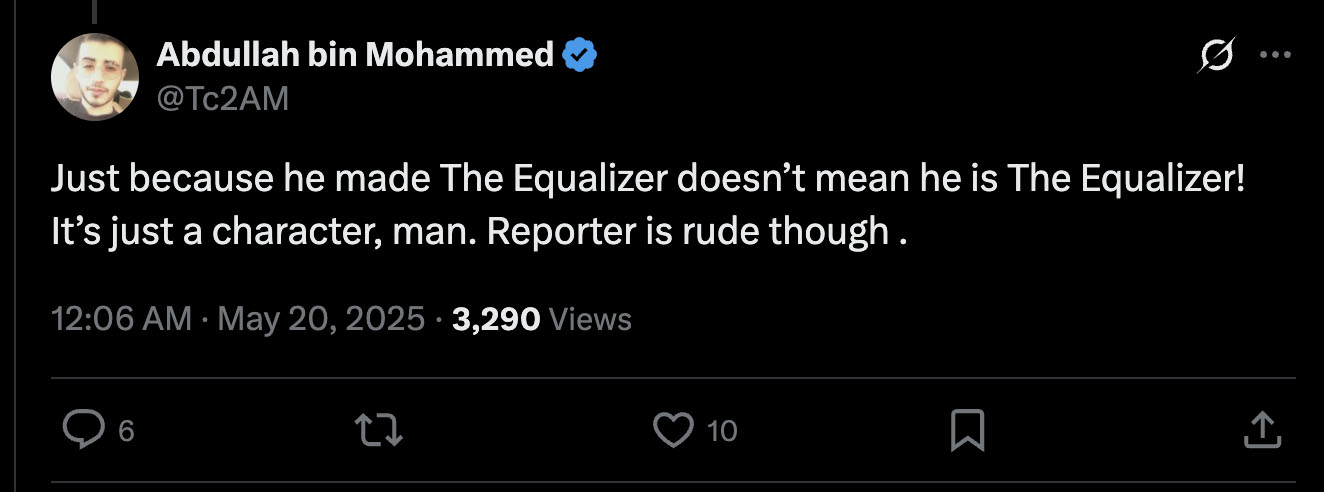Image resolution: width=1324 pixels, height=492 pixels.
Task: Click the reply count number 6
Action: click(126, 431)
